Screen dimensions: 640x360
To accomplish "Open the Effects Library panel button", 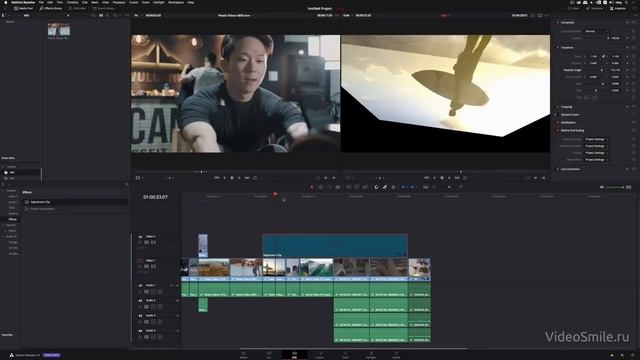I will [x=51, y=8].
